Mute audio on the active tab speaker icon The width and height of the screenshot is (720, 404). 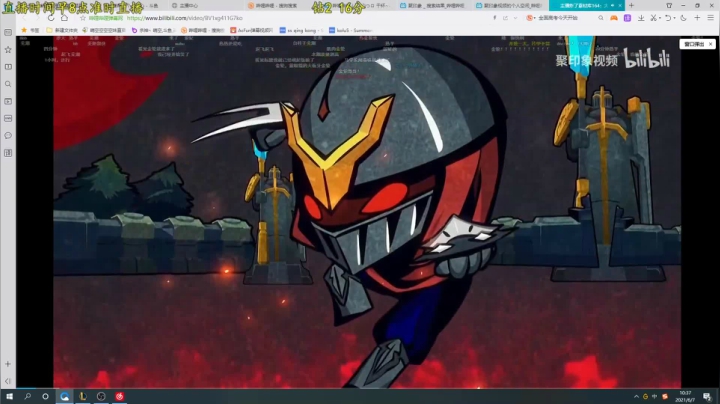613,6
